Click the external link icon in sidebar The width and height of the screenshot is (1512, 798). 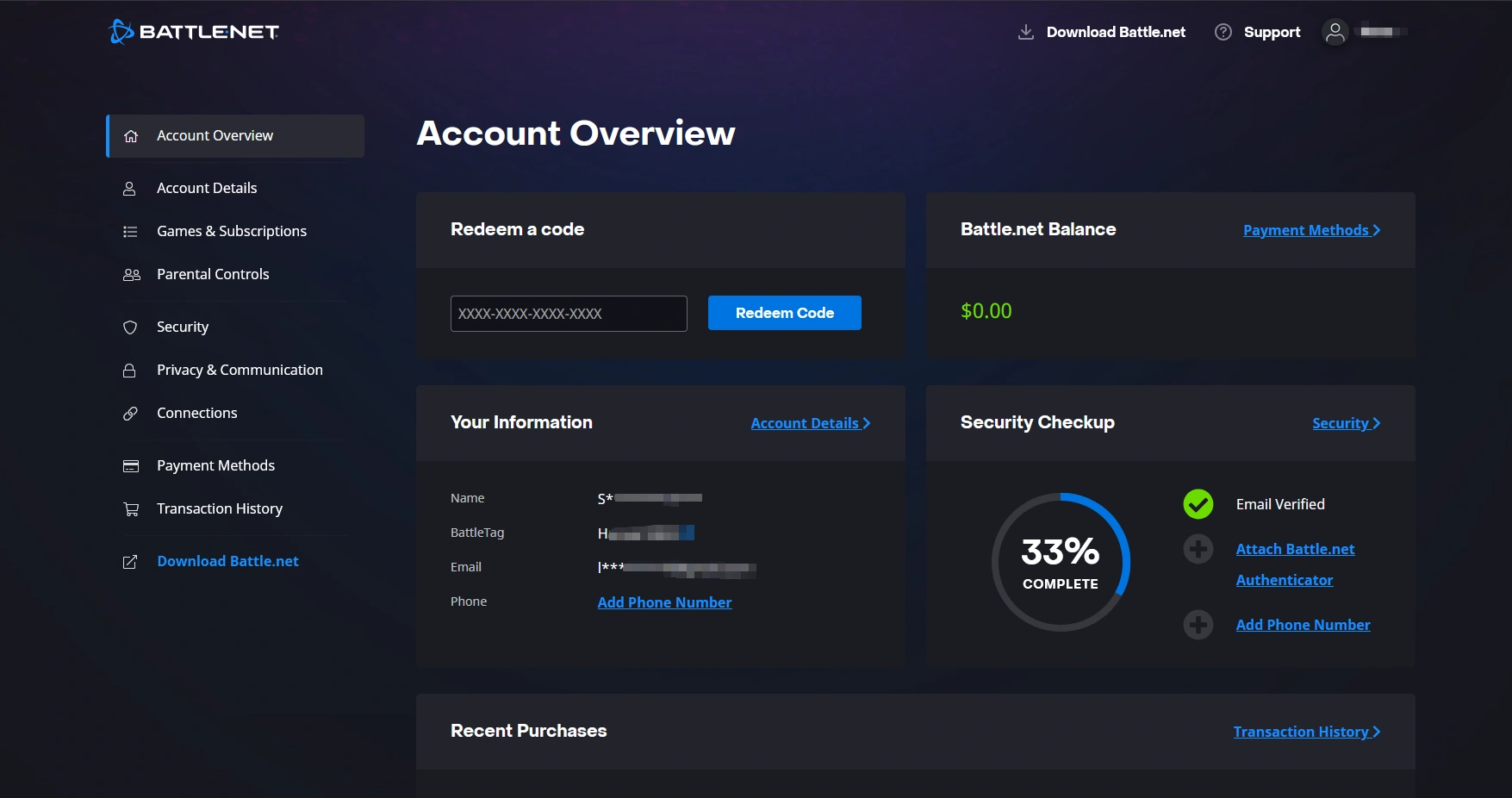click(130, 562)
